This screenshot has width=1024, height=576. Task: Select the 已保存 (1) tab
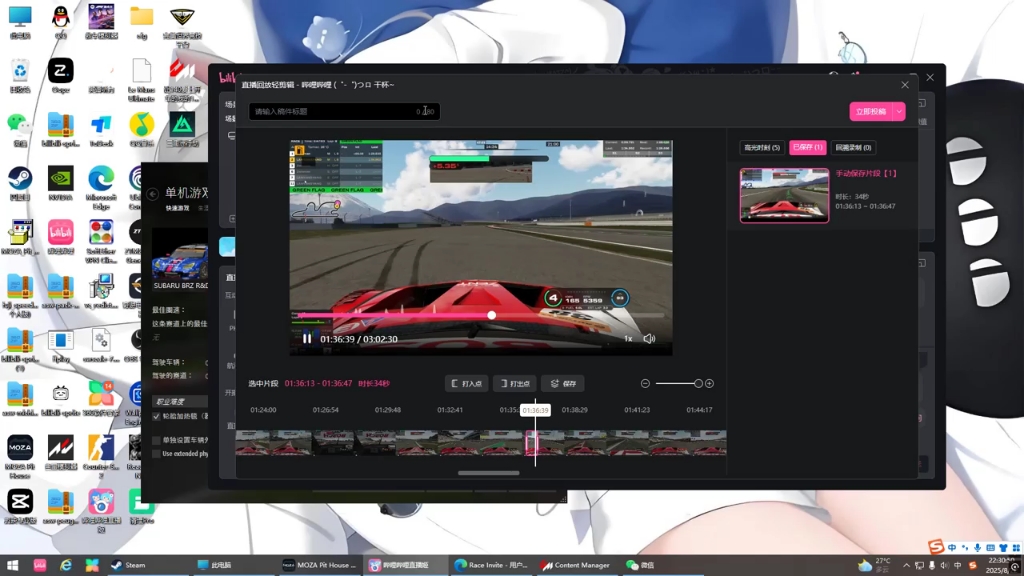coord(808,148)
